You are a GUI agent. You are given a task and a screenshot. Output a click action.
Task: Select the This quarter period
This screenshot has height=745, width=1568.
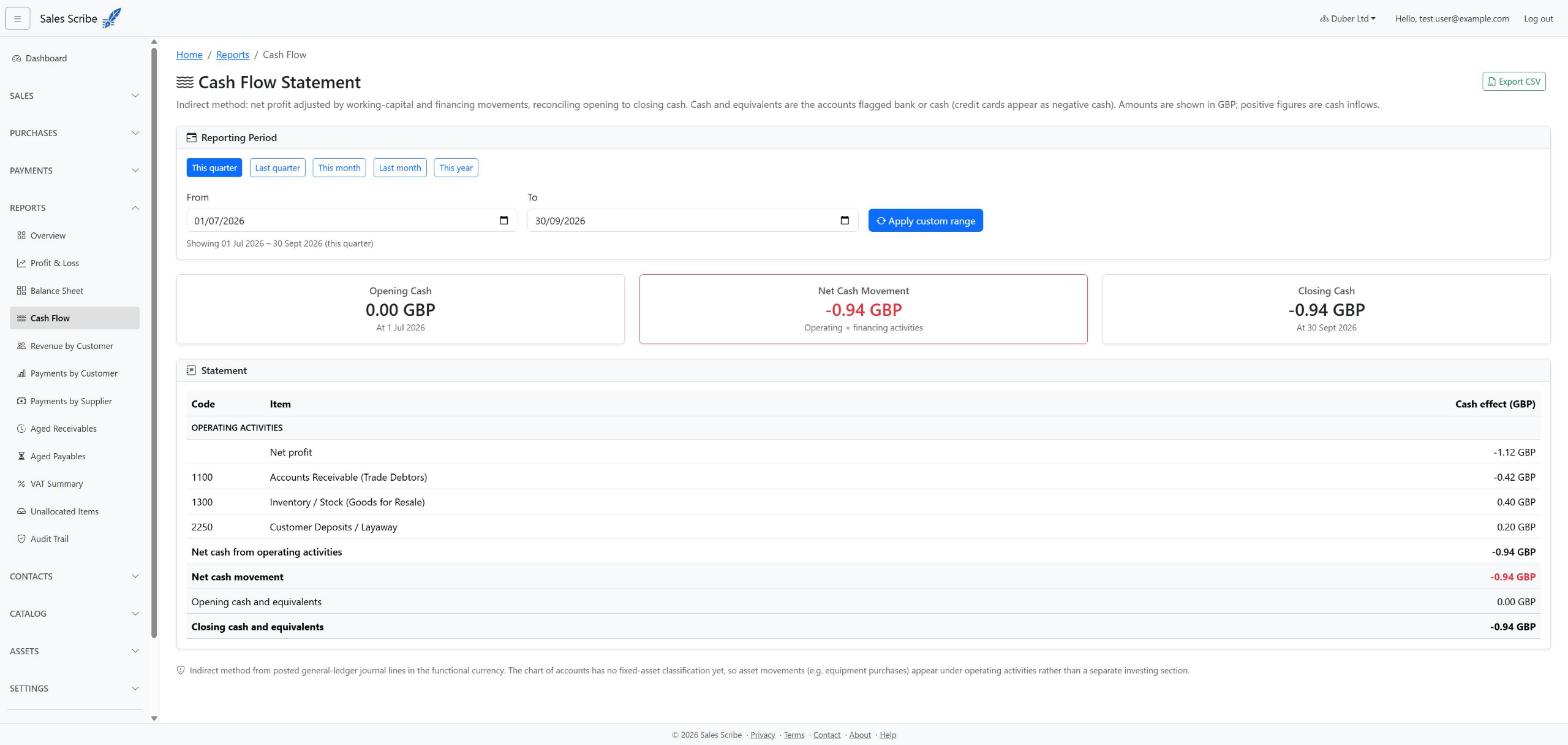[214, 168]
